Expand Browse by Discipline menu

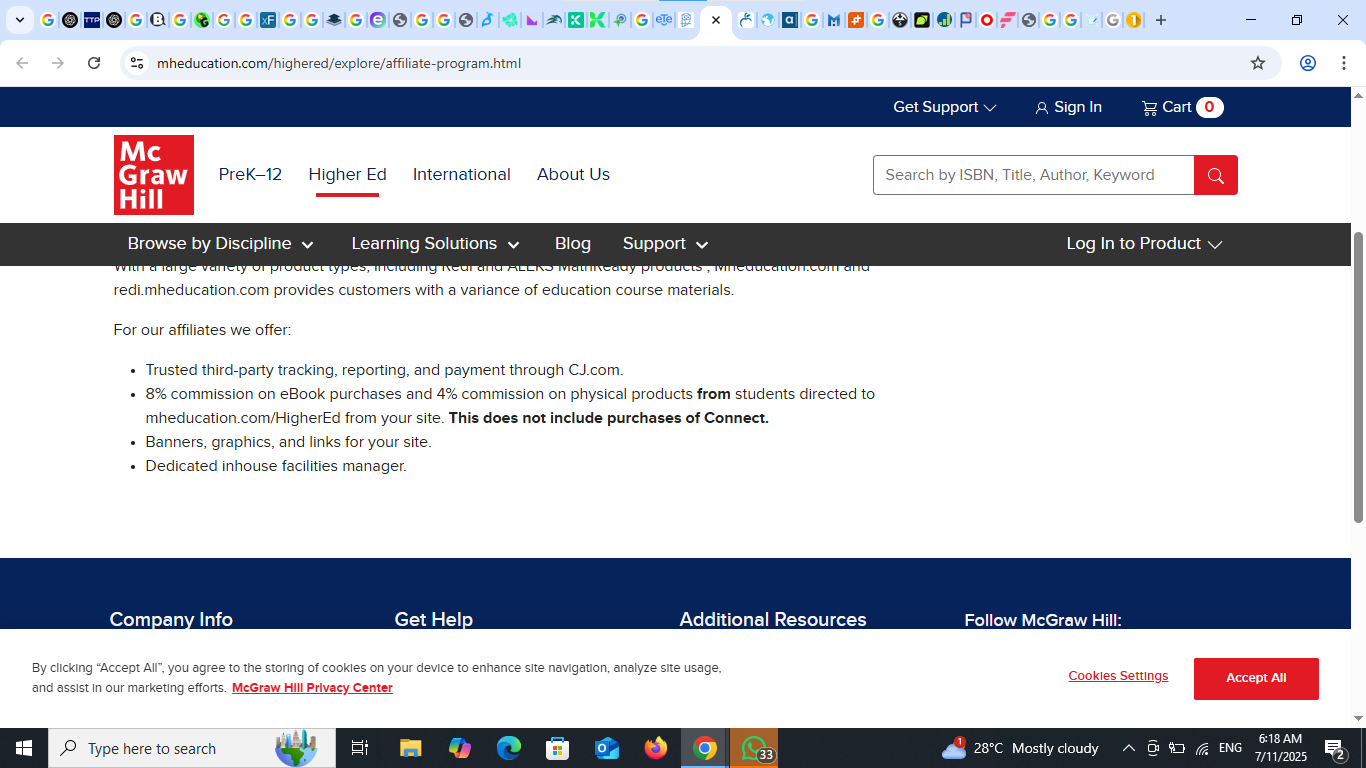220,244
